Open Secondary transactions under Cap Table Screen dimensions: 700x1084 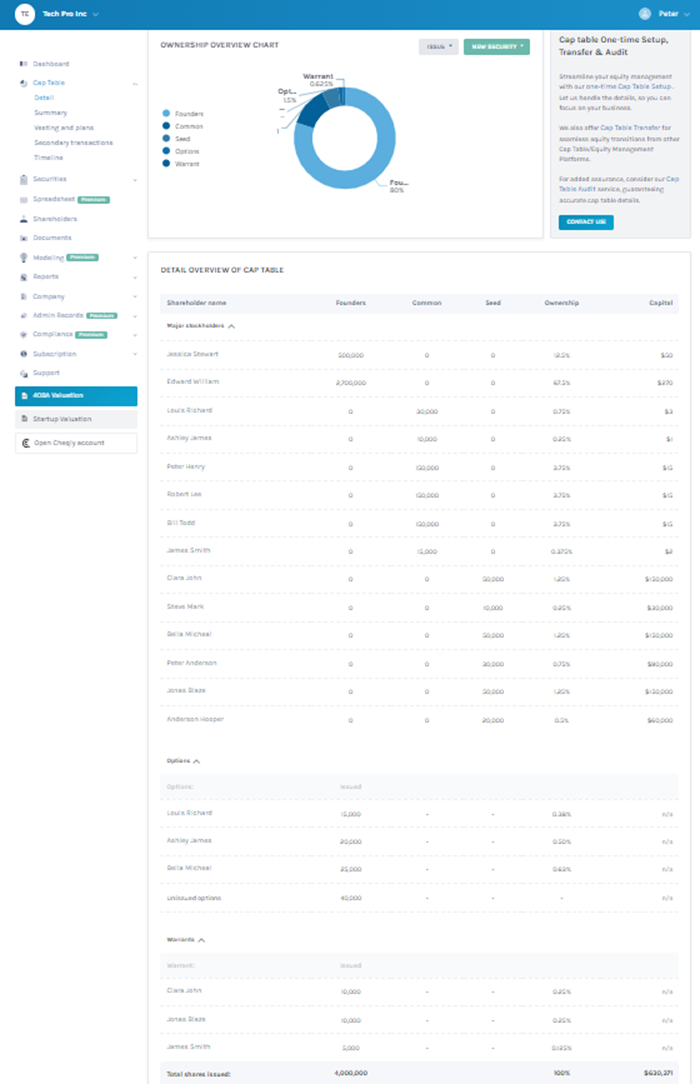pos(73,142)
